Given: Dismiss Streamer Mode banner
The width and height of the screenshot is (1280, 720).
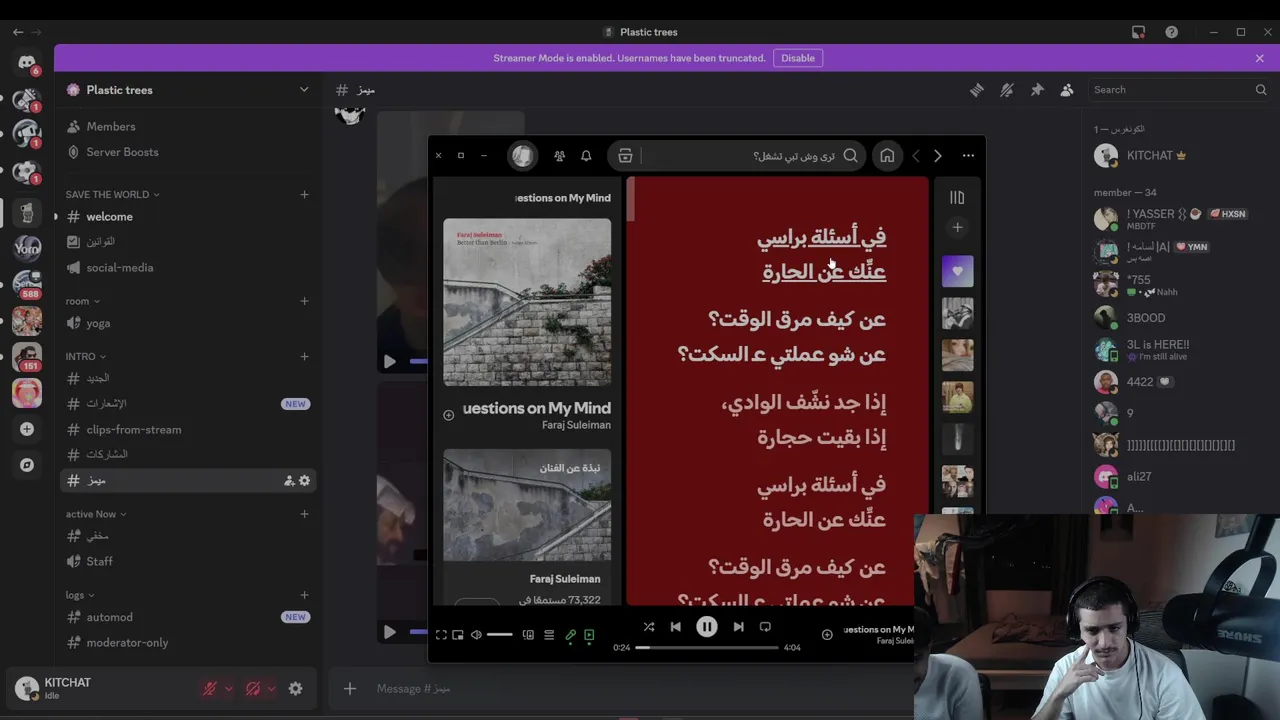Looking at the screenshot, I should pyautogui.click(x=1259, y=58).
